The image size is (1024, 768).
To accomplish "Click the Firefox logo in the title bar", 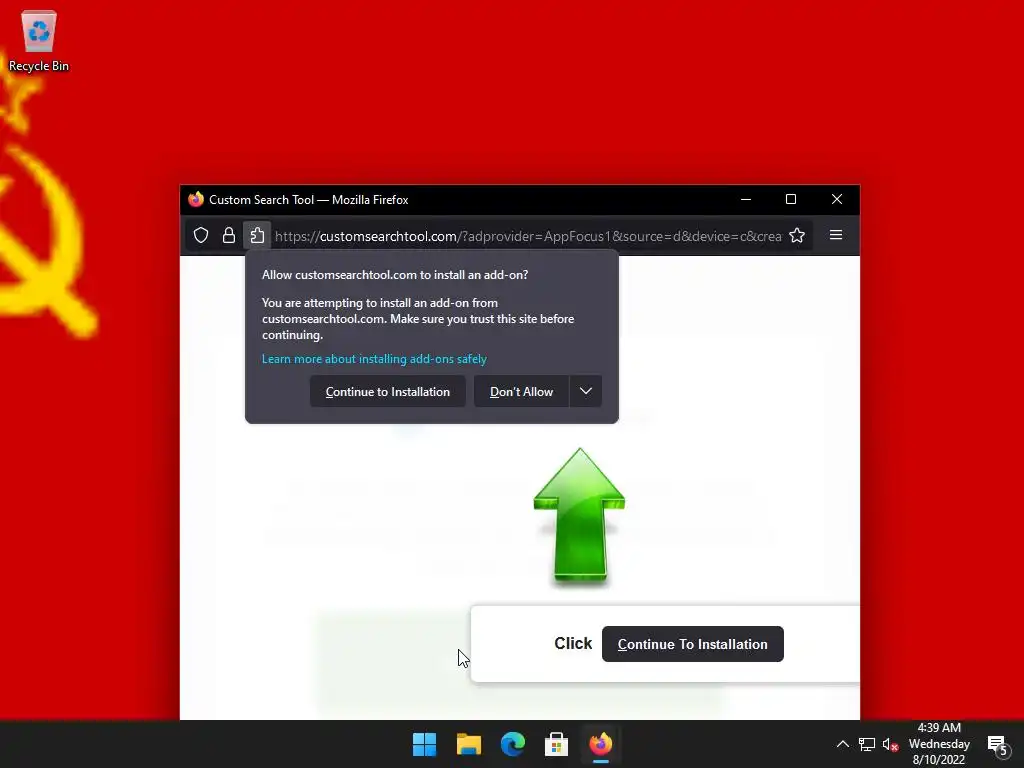I will [x=195, y=199].
